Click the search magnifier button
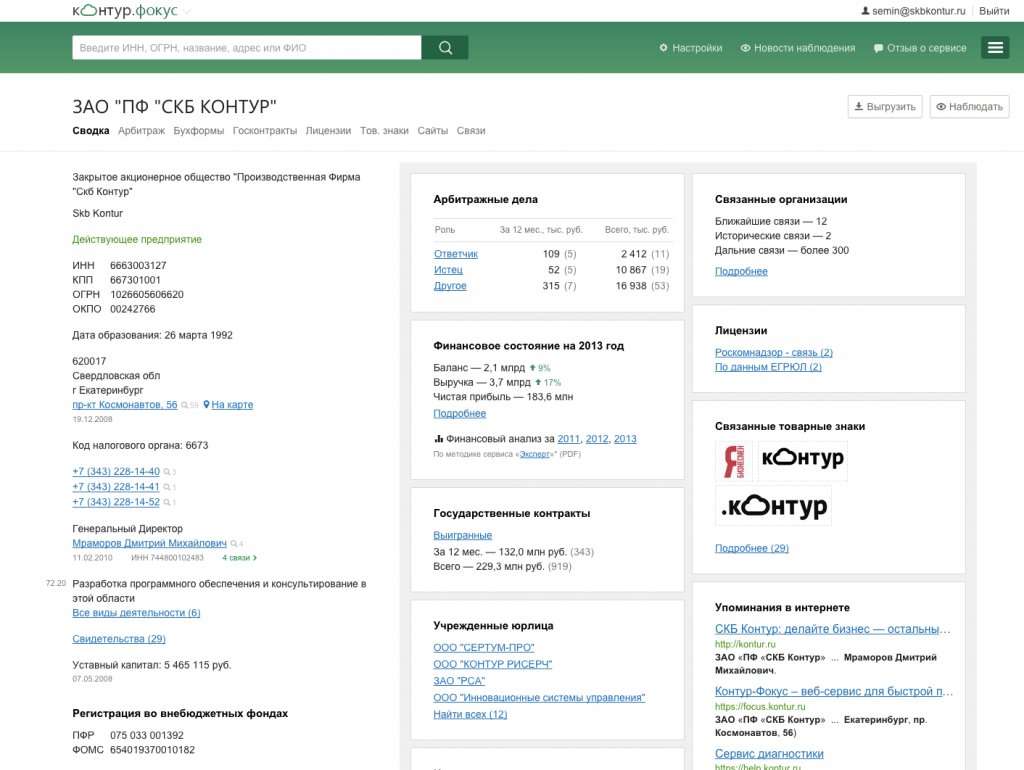The image size is (1024, 770). pyautogui.click(x=445, y=48)
